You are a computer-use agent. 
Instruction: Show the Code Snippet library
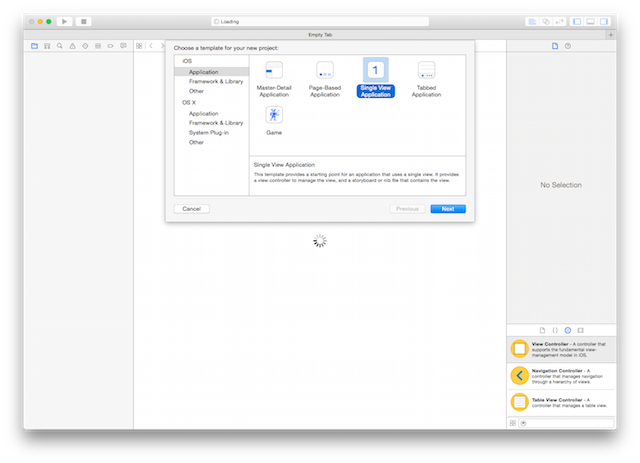point(555,330)
